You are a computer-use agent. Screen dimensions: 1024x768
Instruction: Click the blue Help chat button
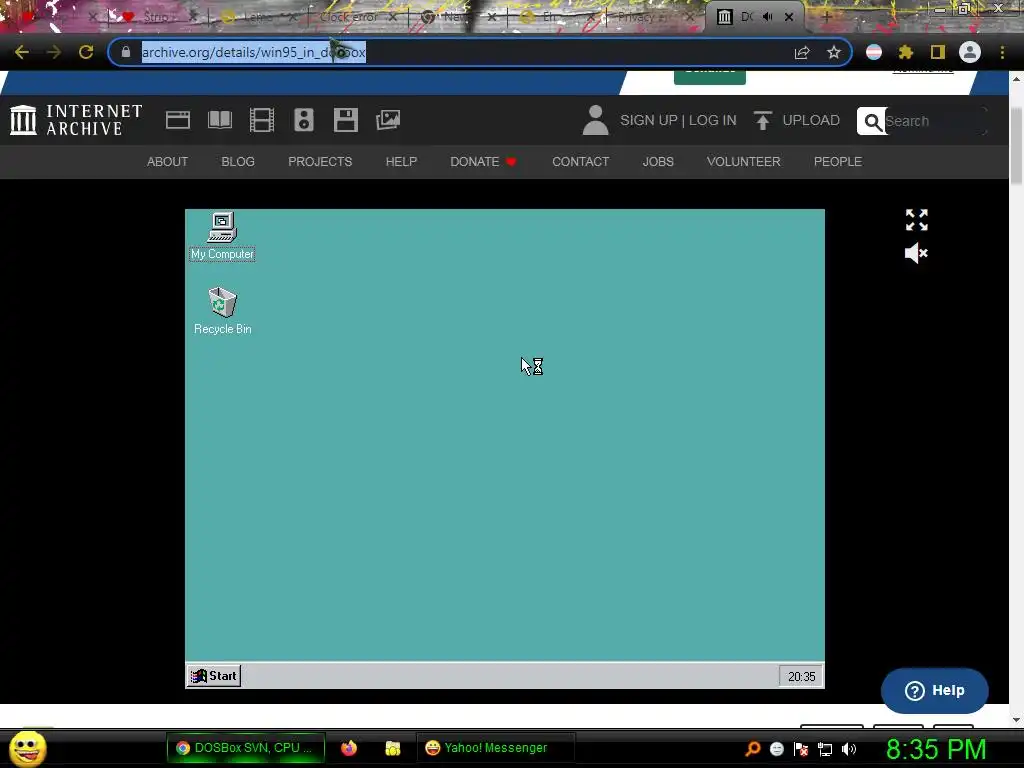coord(935,690)
